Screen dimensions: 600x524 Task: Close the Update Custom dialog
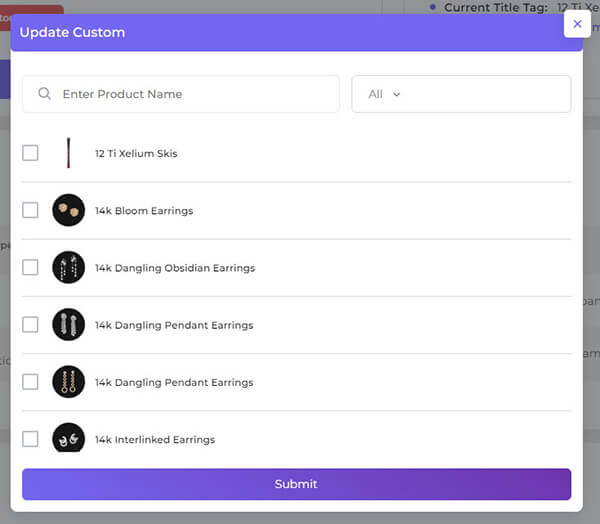tap(577, 24)
